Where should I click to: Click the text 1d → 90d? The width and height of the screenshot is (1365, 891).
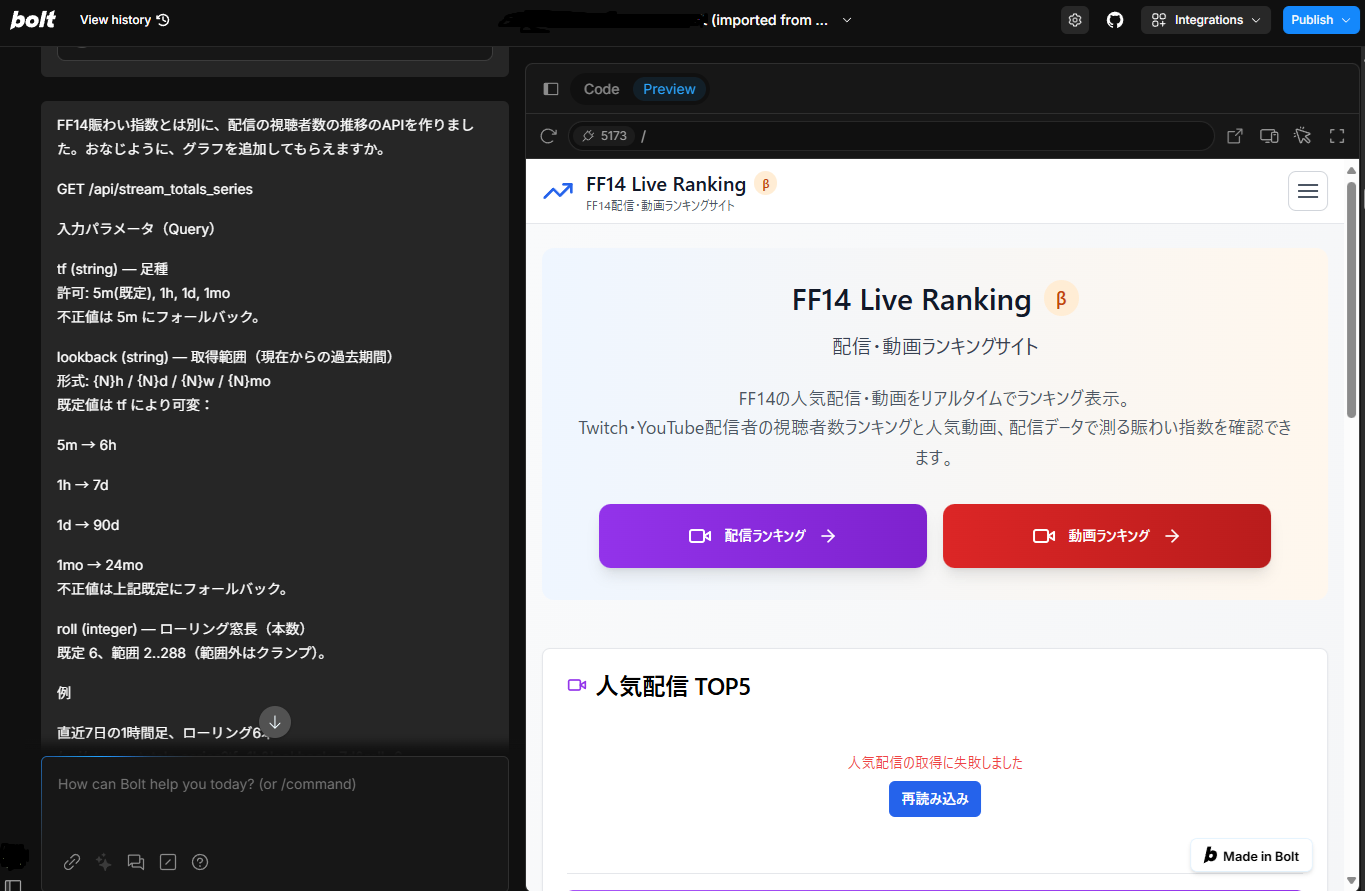click(88, 525)
